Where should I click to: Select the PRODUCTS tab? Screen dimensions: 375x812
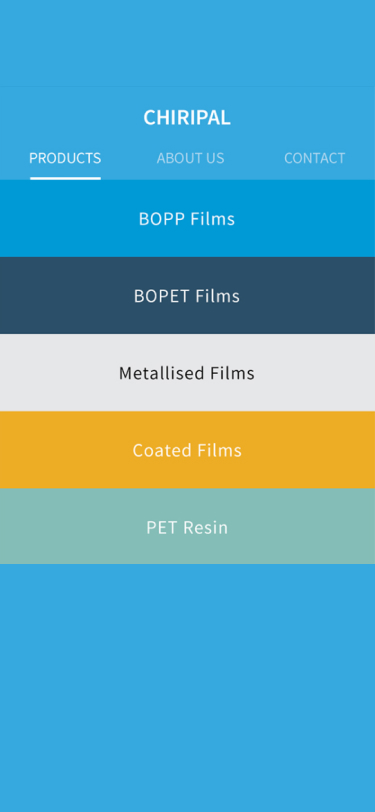click(65, 158)
